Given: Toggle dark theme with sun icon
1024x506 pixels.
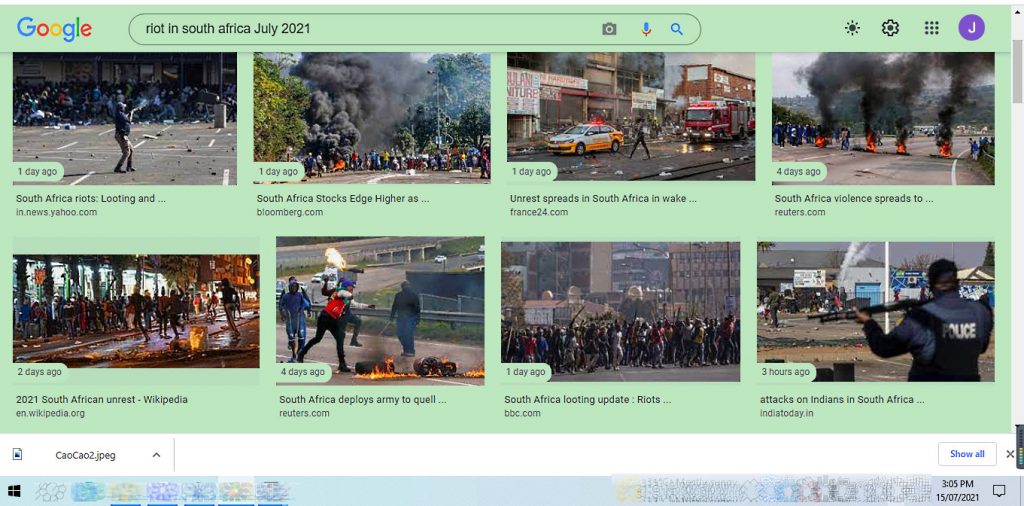Looking at the screenshot, I should click(852, 28).
